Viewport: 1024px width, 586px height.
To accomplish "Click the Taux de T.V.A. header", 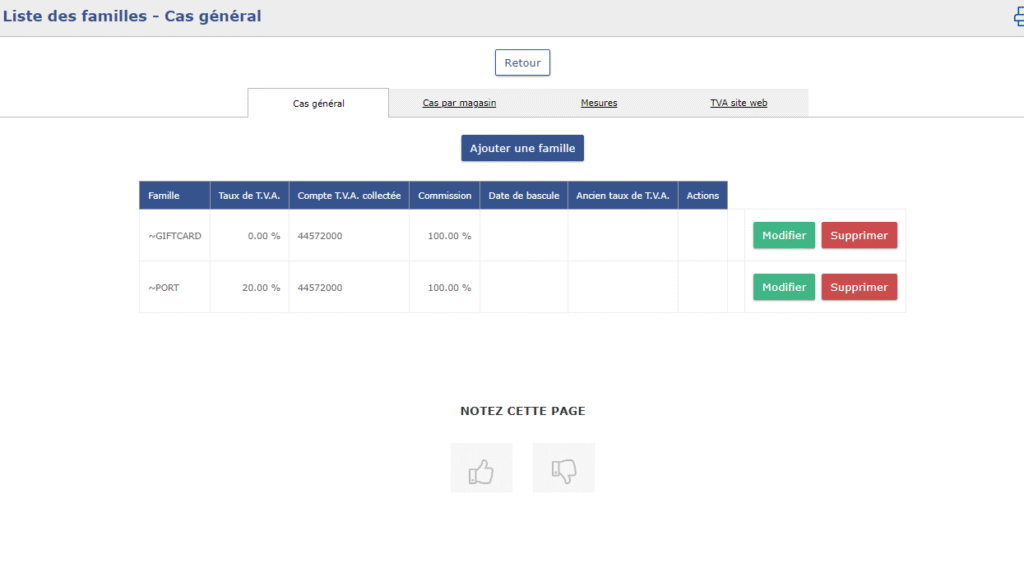I will click(249, 195).
